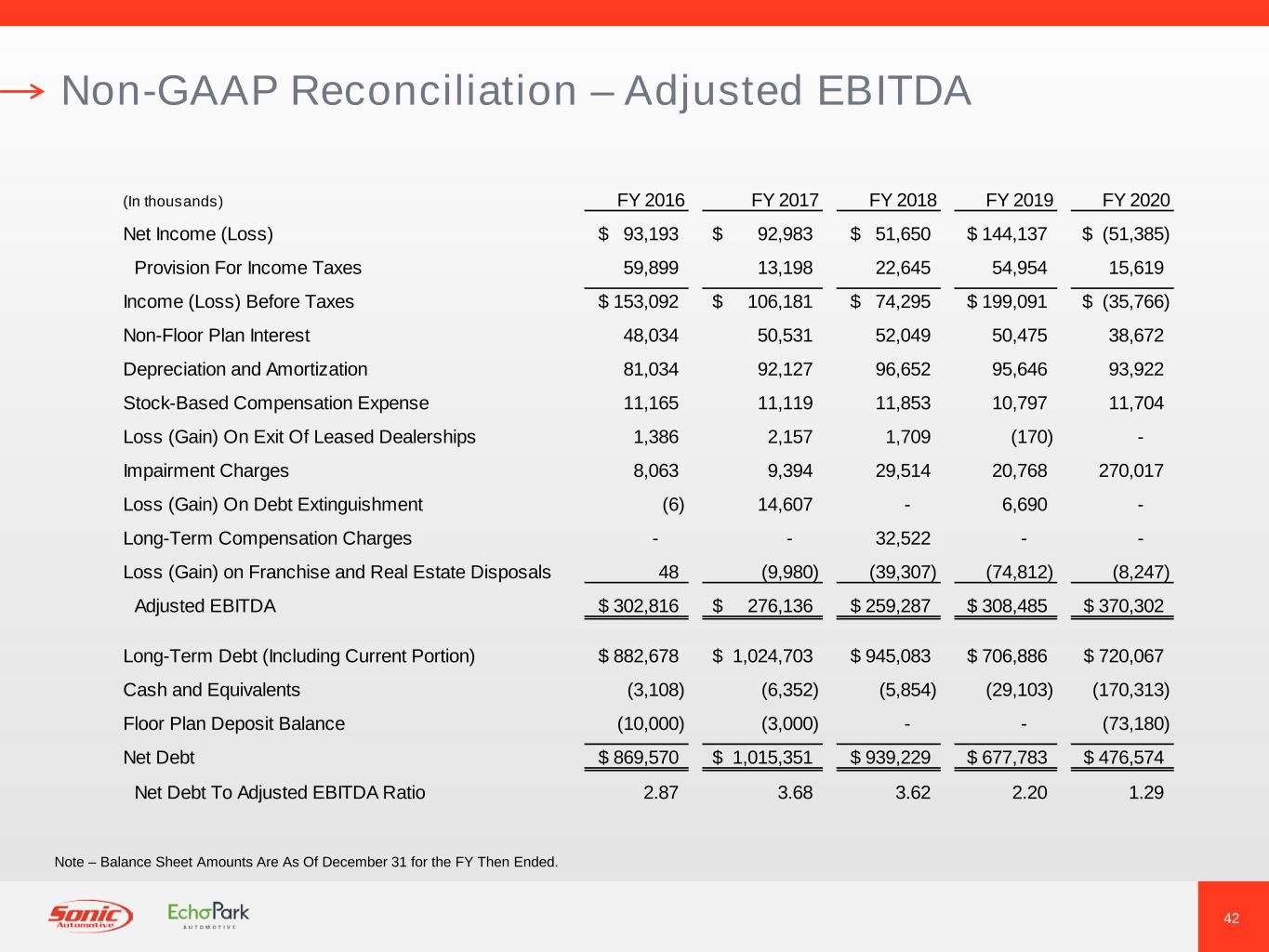1269x952 pixels.
Task: Click the EchoPark Automotive logo
Action: pyautogui.click(x=208, y=915)
